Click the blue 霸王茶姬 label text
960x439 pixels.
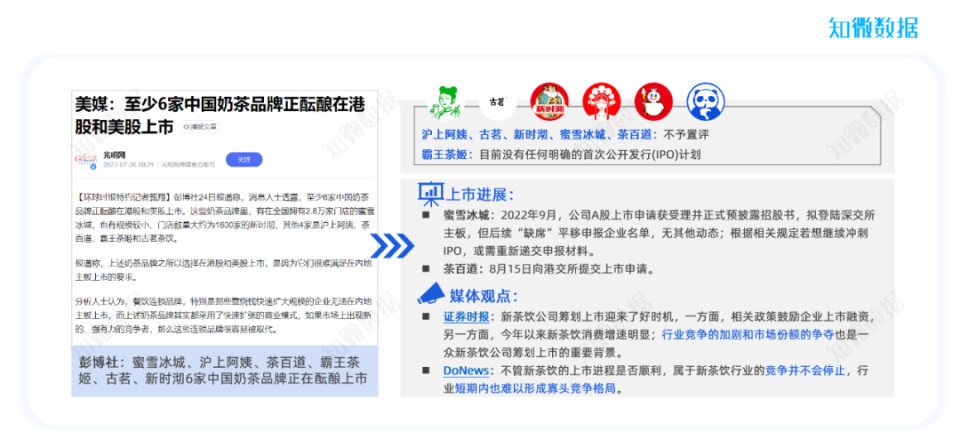[x=447, y=154]
